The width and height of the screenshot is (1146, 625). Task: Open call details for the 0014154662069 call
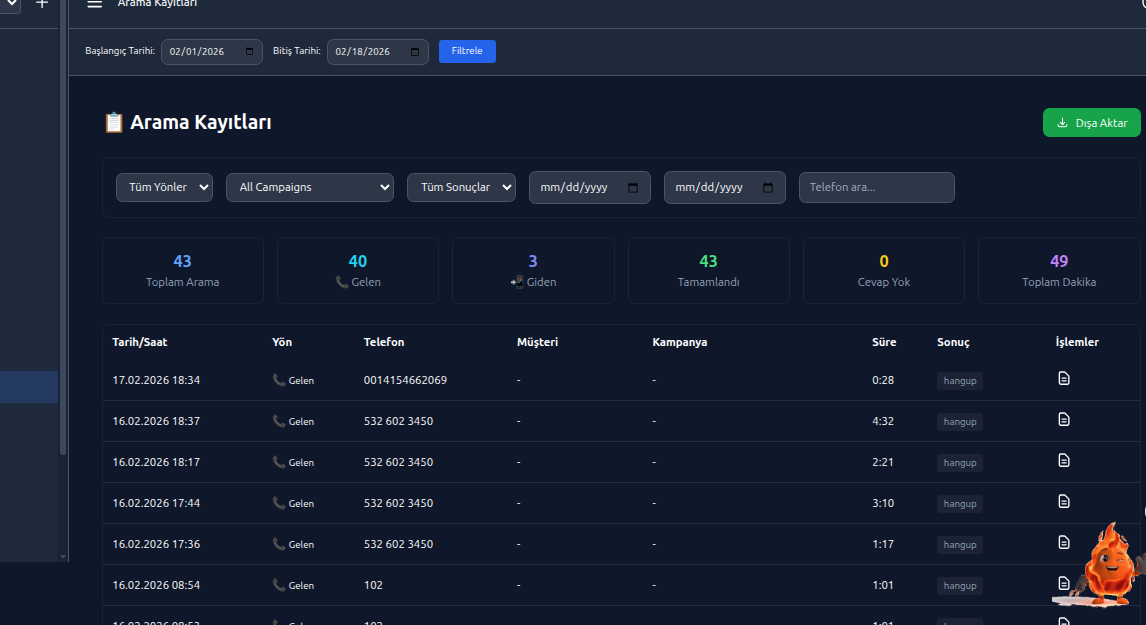(1063, 379)
